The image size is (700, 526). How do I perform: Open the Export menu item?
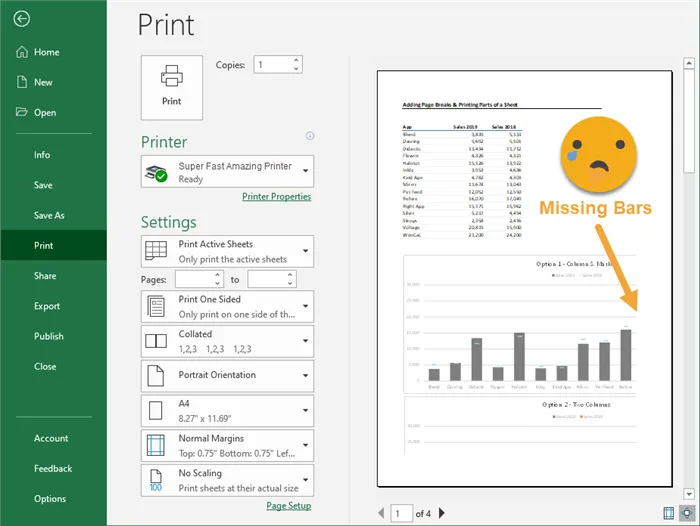coord(47,306)
